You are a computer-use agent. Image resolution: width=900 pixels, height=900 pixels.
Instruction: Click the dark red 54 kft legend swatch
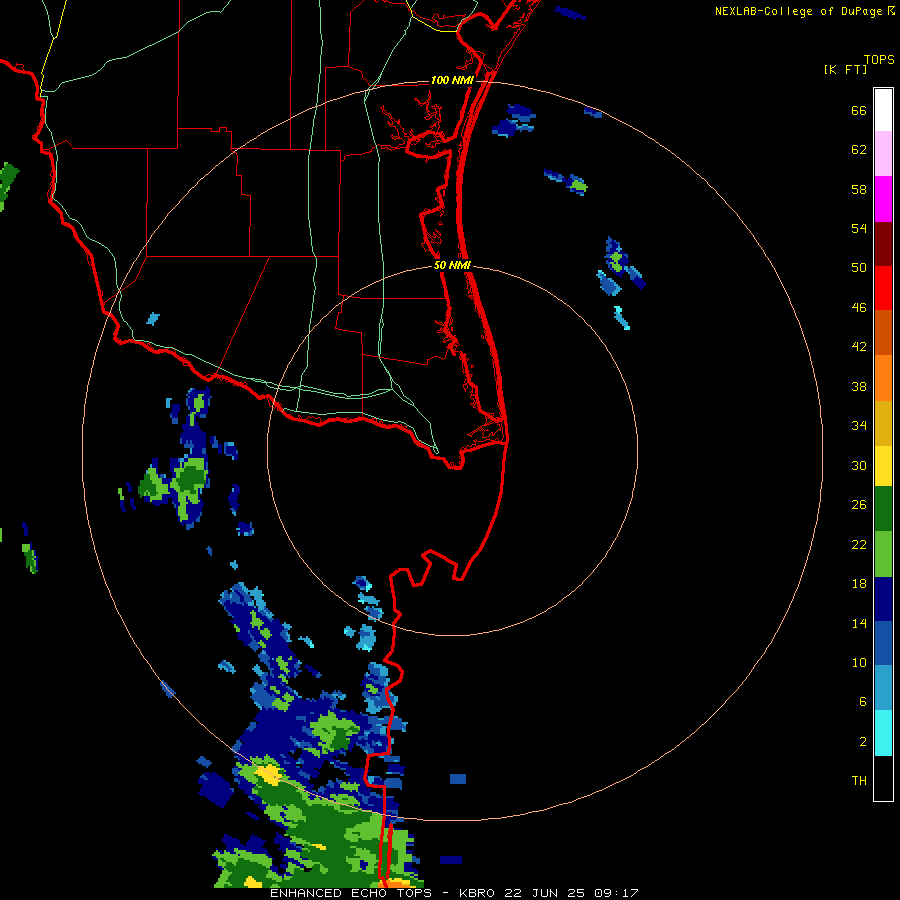coord(883,244)
